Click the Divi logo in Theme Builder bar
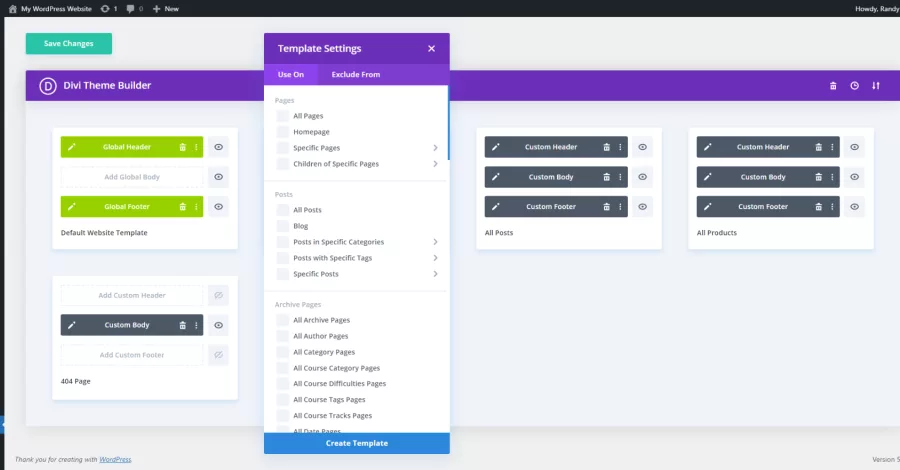The image size is (900, 470). 48,86
